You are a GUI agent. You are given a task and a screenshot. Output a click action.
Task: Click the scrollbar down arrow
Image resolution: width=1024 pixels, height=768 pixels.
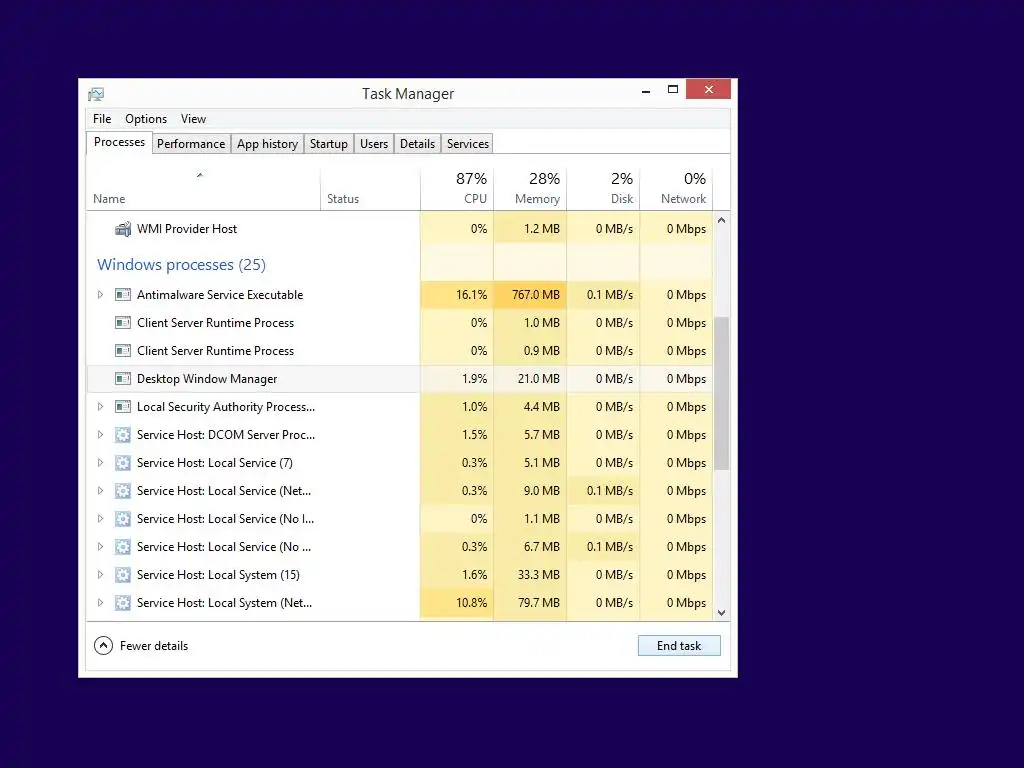[x=722, y=613]
